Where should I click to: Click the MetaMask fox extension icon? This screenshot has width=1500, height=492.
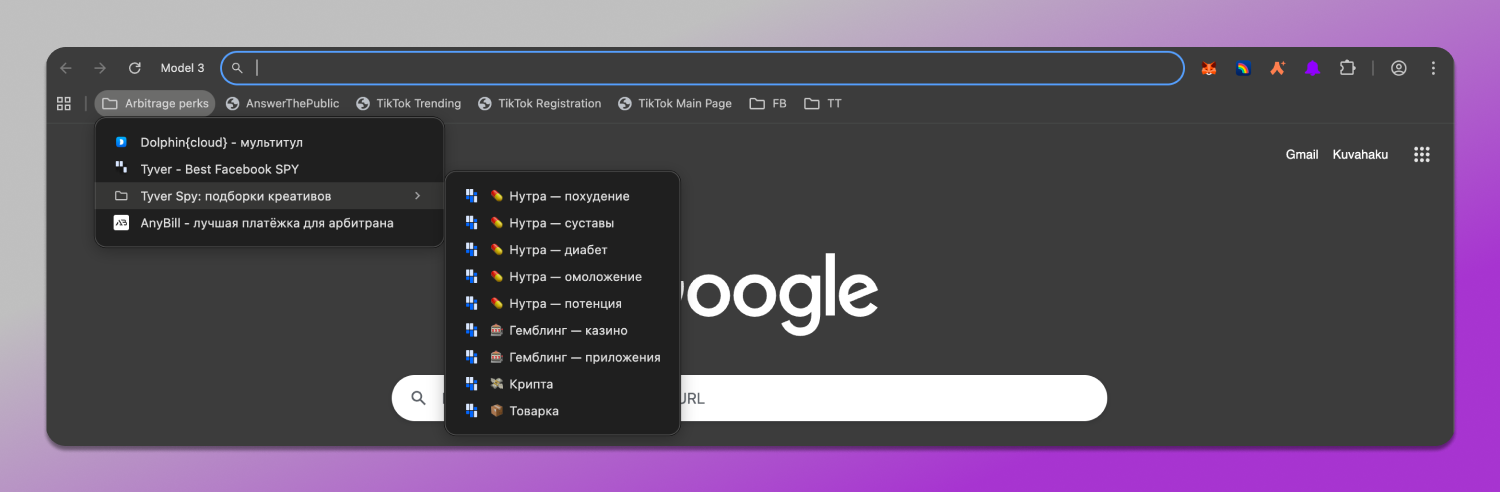[1208, 68]
